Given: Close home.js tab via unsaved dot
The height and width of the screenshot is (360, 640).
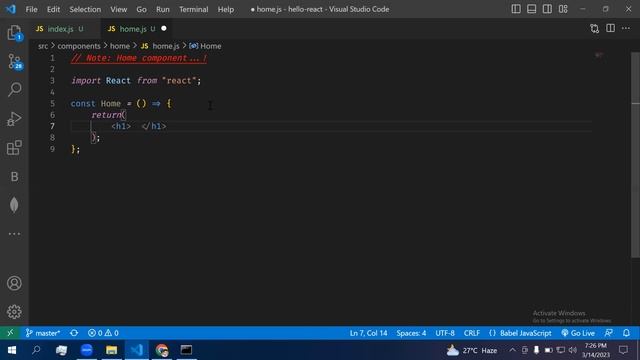Looking at the screenshot, I should tap(164, 29).
